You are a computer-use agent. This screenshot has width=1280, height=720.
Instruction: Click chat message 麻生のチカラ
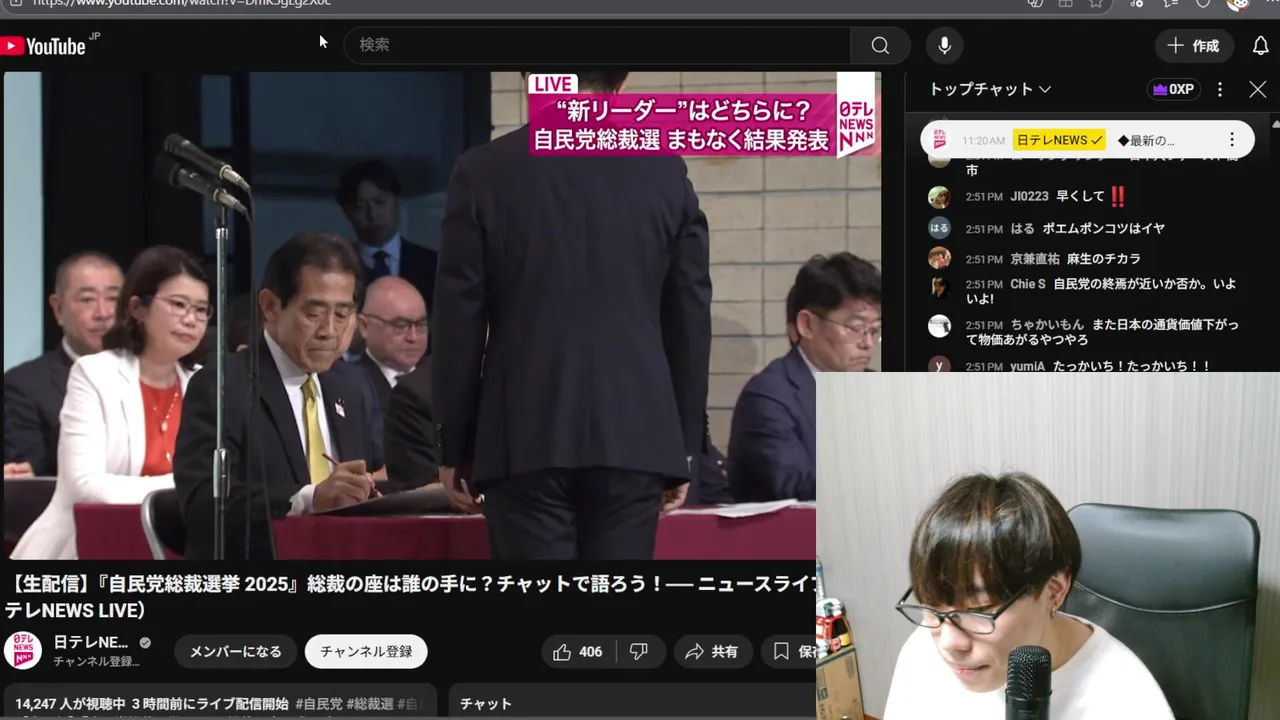1104,259
